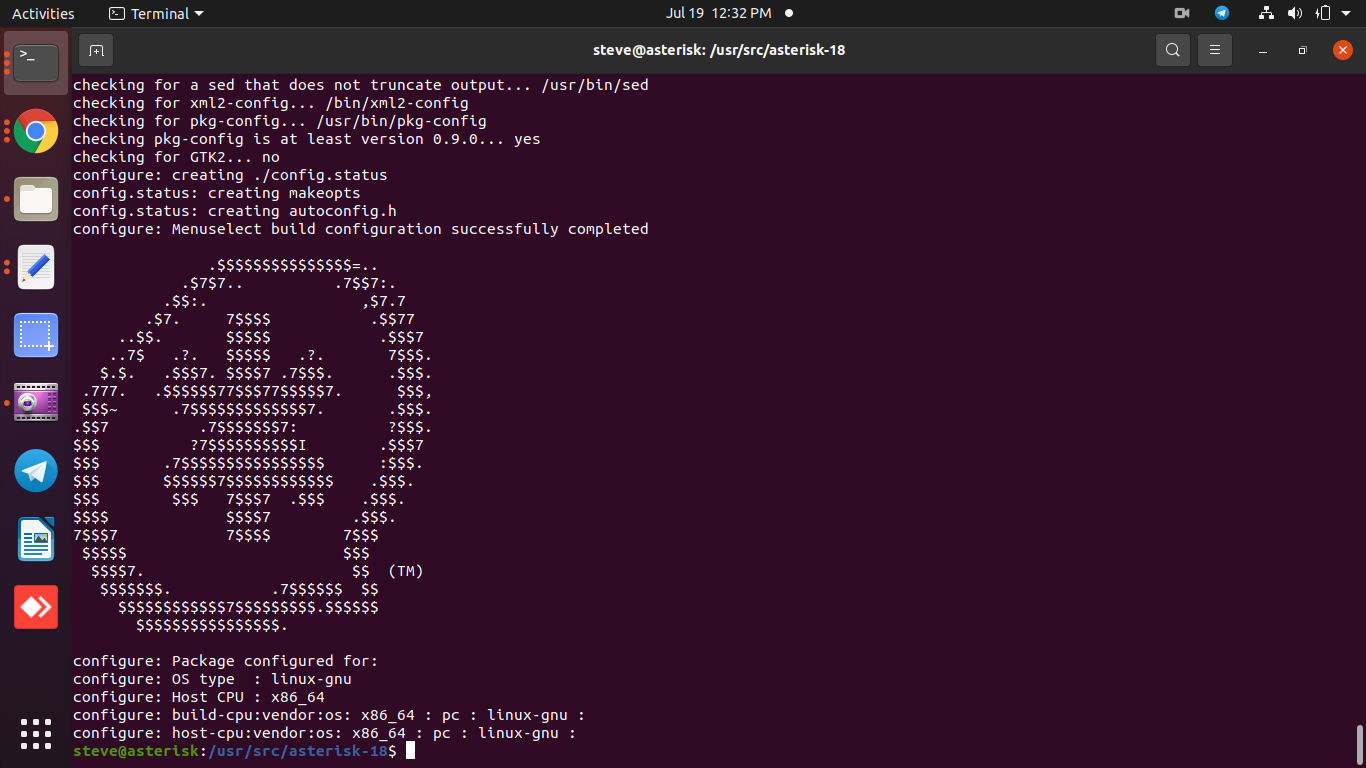
Task: Launch the Screenshot tool from dock
Action: [36, 335]
